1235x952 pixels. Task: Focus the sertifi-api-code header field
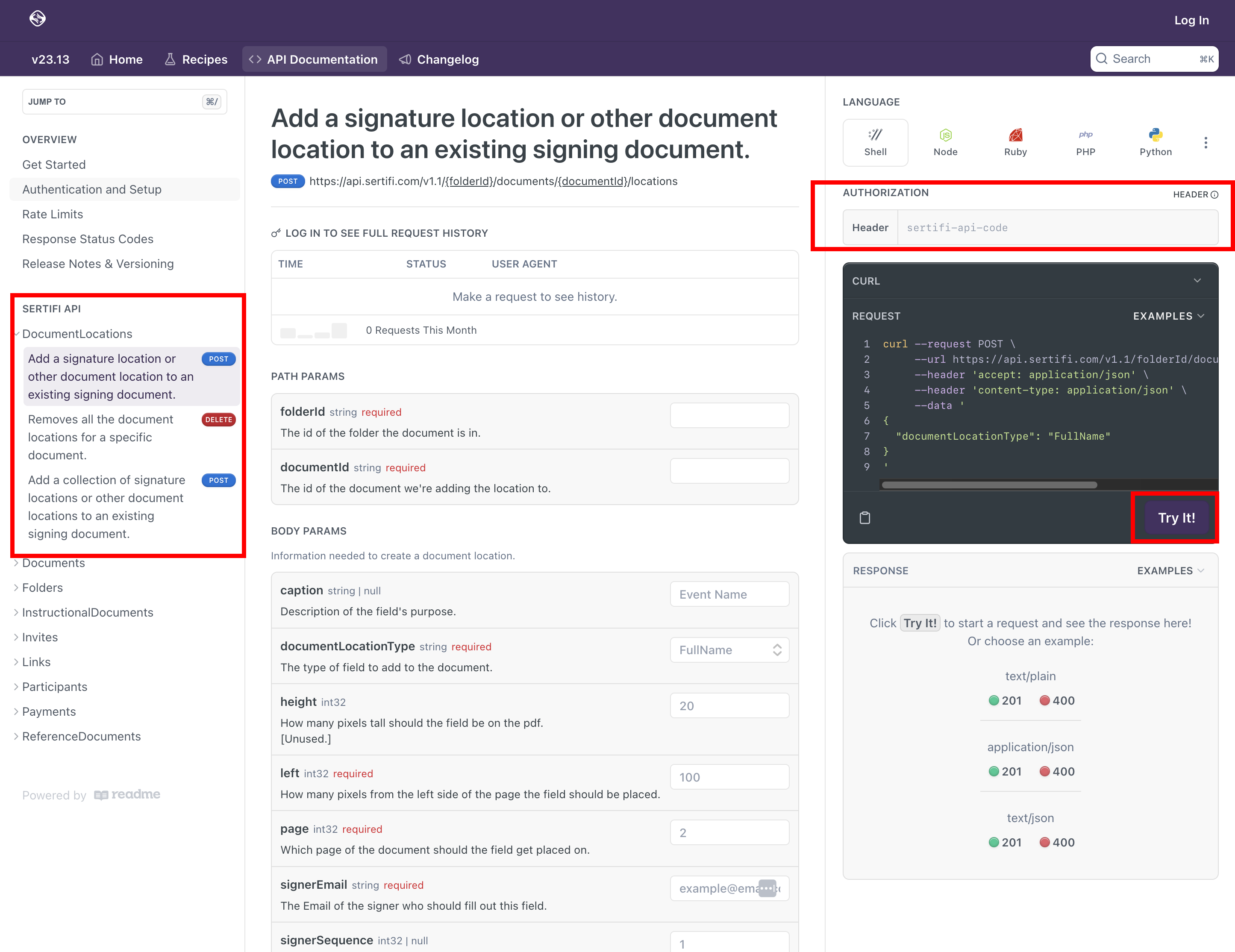[x=1057, y=228]
